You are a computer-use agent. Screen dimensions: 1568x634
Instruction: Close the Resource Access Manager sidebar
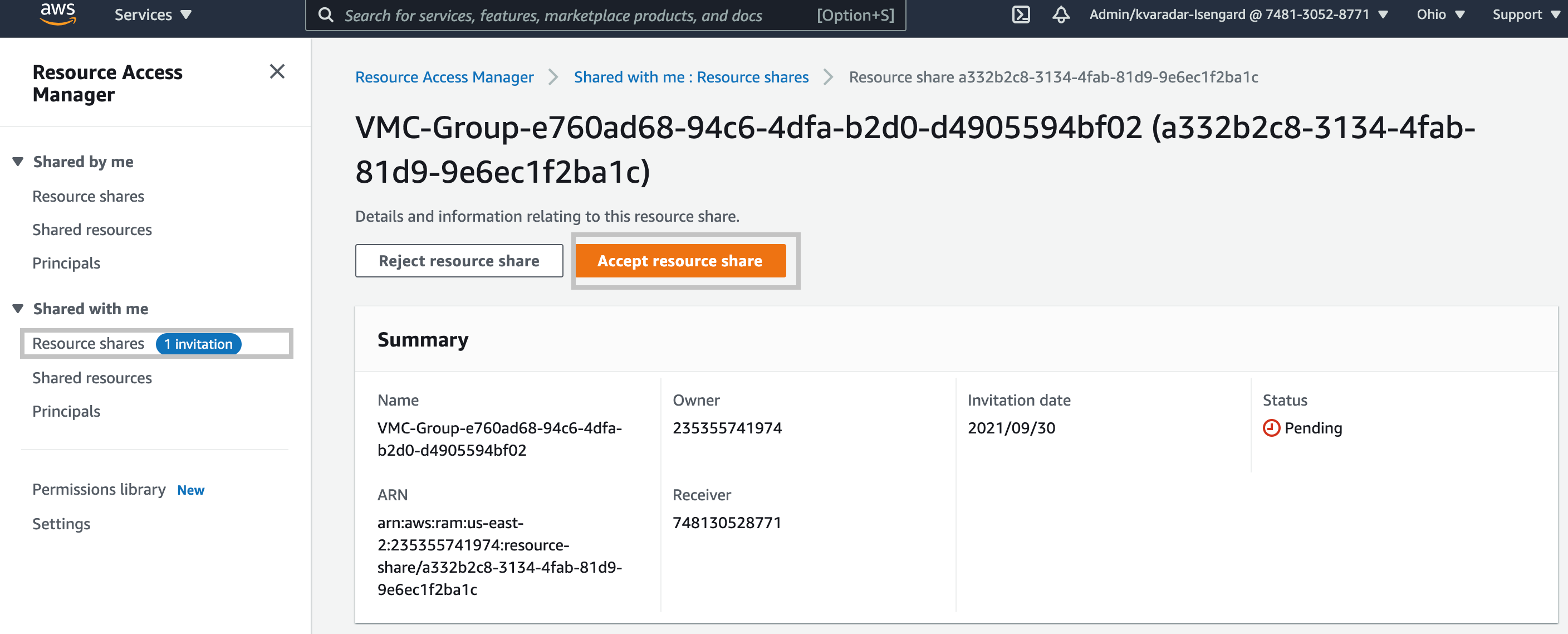pyautogui.click(x=277, y=72)
